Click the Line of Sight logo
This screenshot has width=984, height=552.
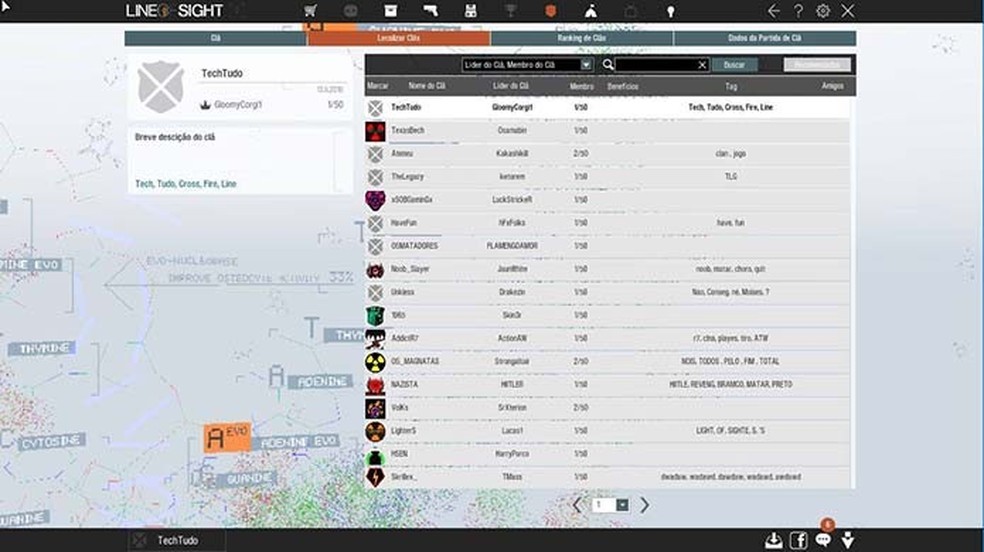pyautogui.click(x=174, y=11)
